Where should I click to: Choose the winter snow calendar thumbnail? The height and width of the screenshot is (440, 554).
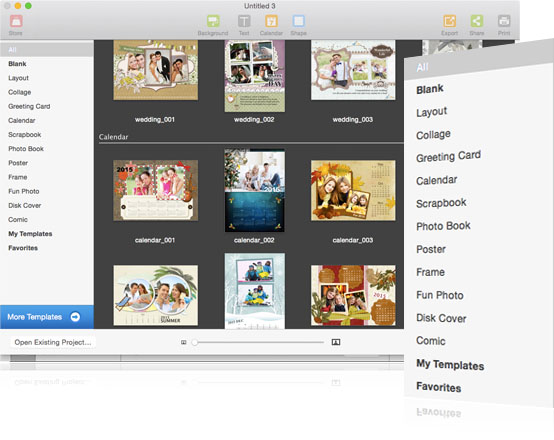click(x=254, y=291)
